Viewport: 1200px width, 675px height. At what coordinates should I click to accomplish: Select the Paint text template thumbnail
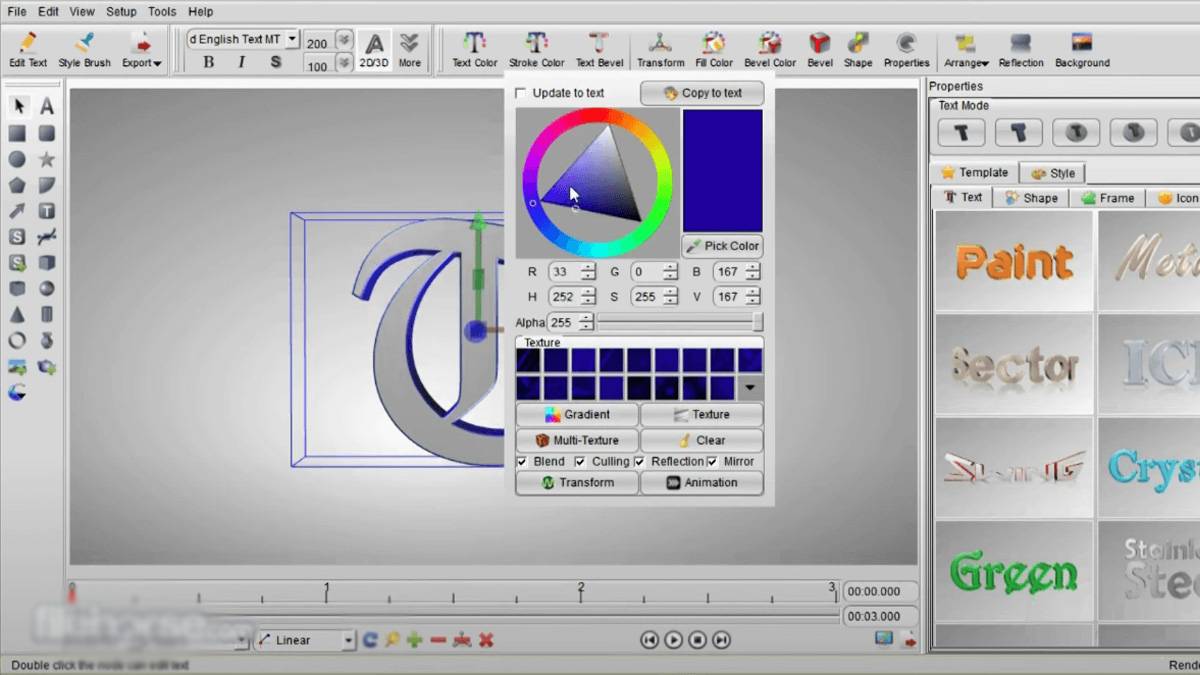tap(1014, 261)
